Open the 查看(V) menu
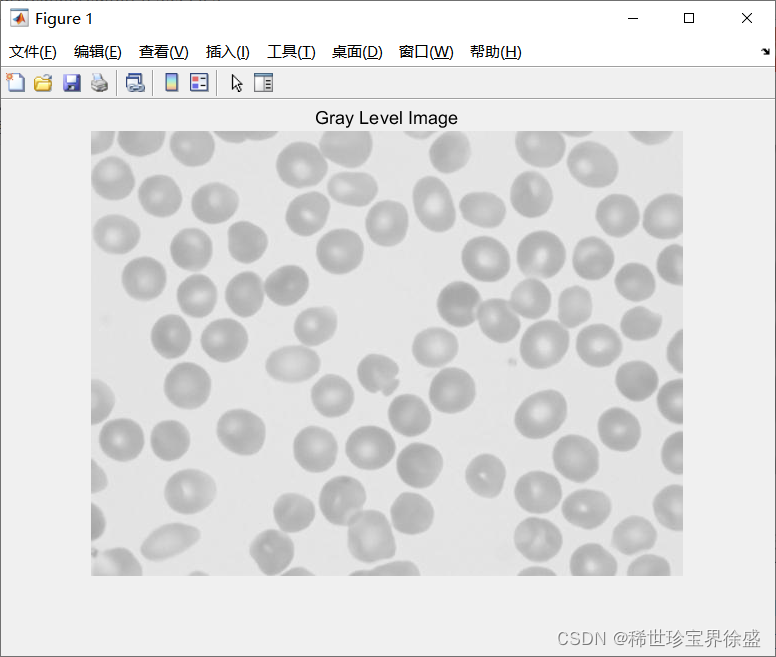This screenshot has width=776, height=657. 163,52
